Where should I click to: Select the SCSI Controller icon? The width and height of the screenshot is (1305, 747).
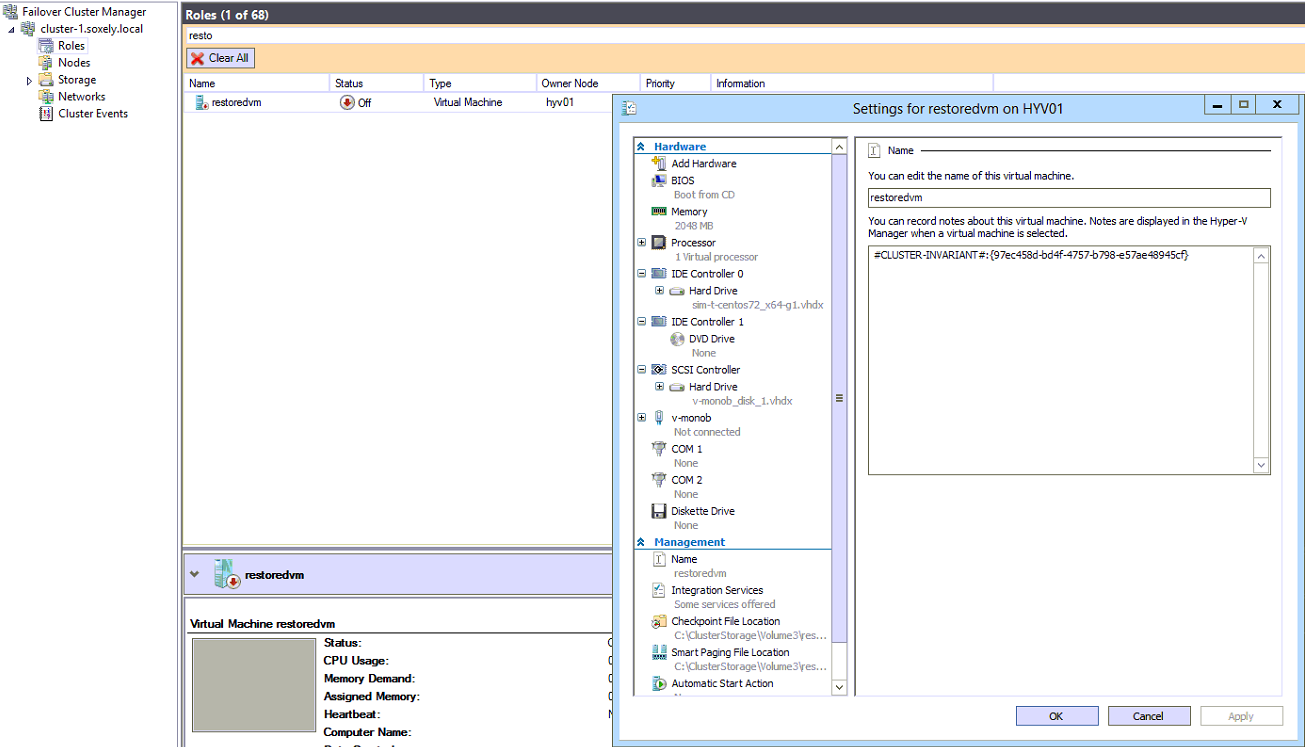tap(659, 369)
